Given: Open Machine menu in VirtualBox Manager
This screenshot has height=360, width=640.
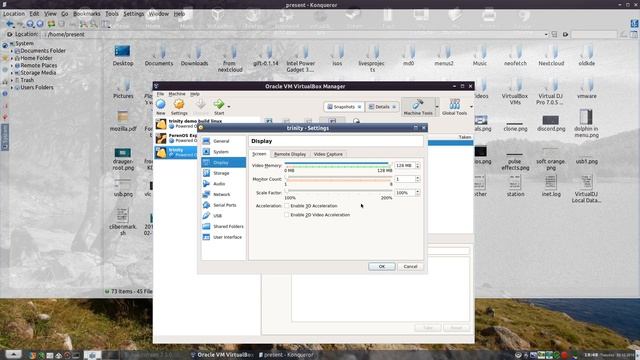Looking at the screenshot, I should (177, 94).
